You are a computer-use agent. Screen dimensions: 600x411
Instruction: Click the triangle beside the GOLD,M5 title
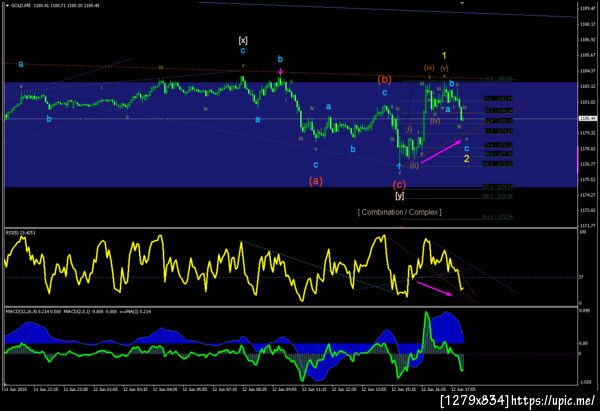pos(7,6)
